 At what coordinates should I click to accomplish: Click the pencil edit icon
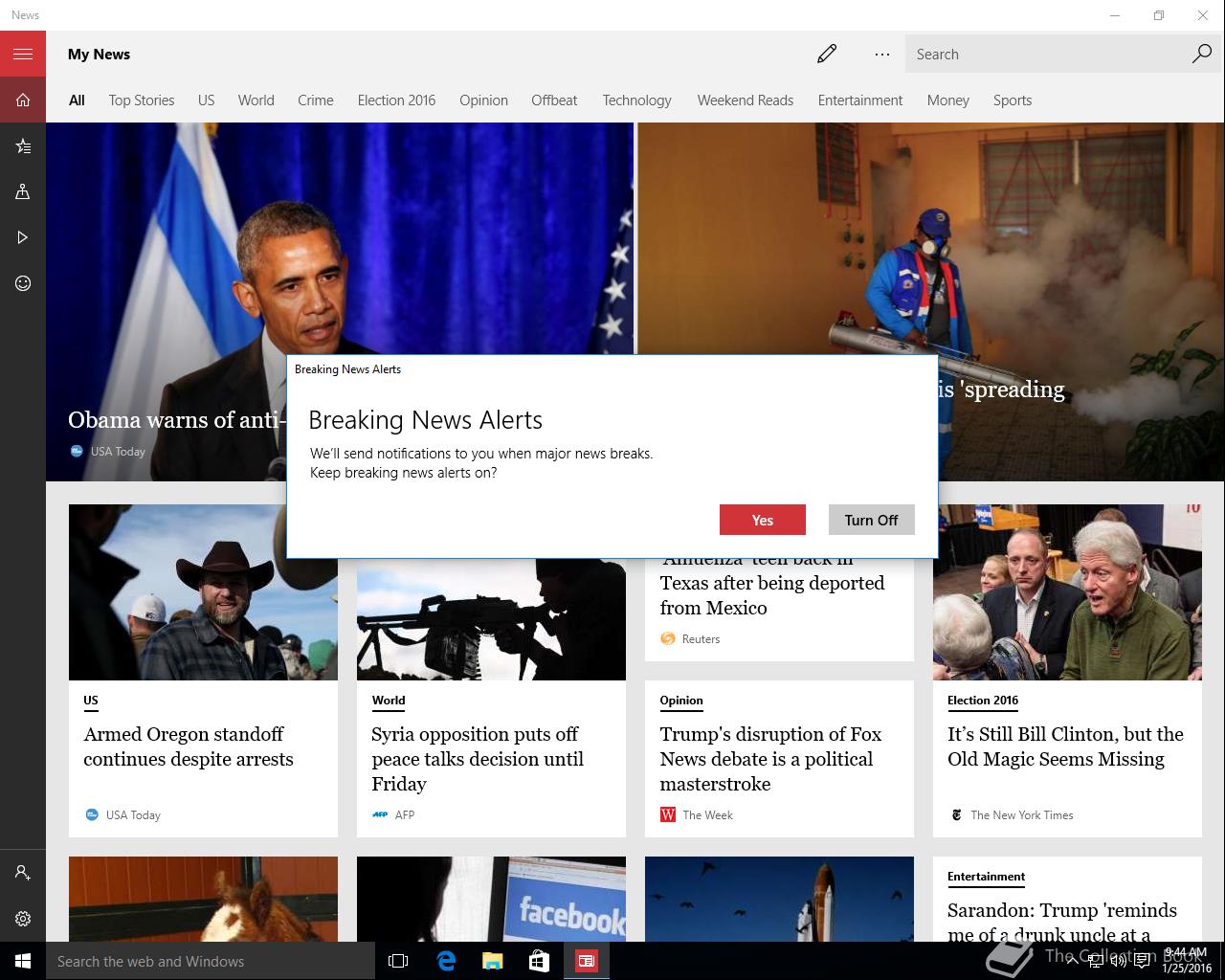(827, 54)
